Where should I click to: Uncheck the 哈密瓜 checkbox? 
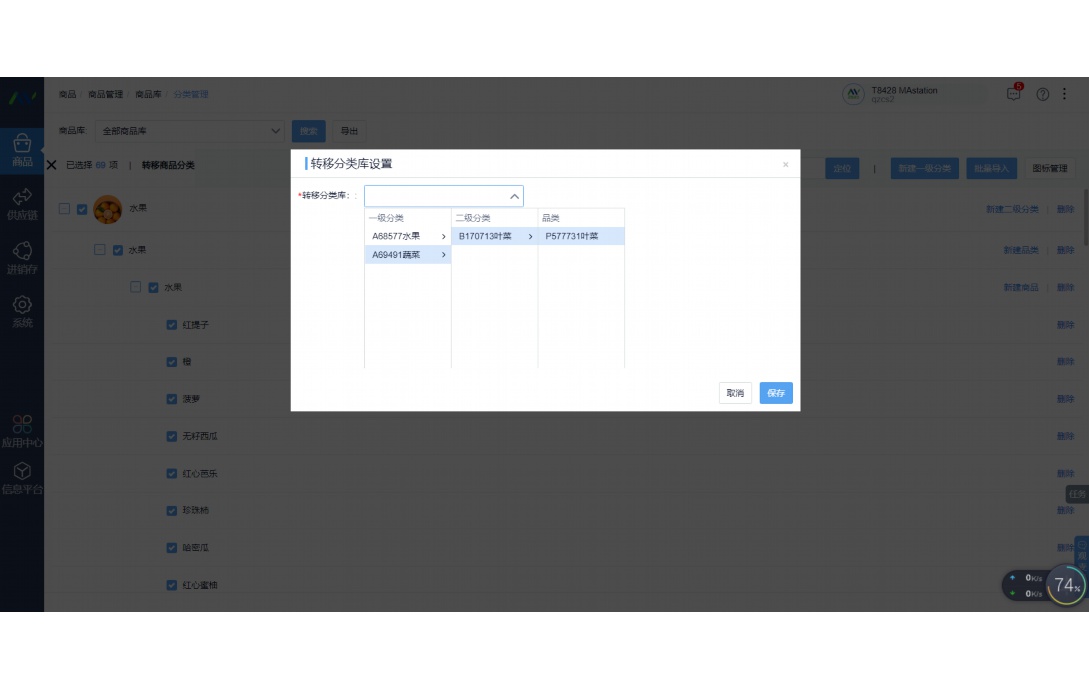[x=172, y=548]
